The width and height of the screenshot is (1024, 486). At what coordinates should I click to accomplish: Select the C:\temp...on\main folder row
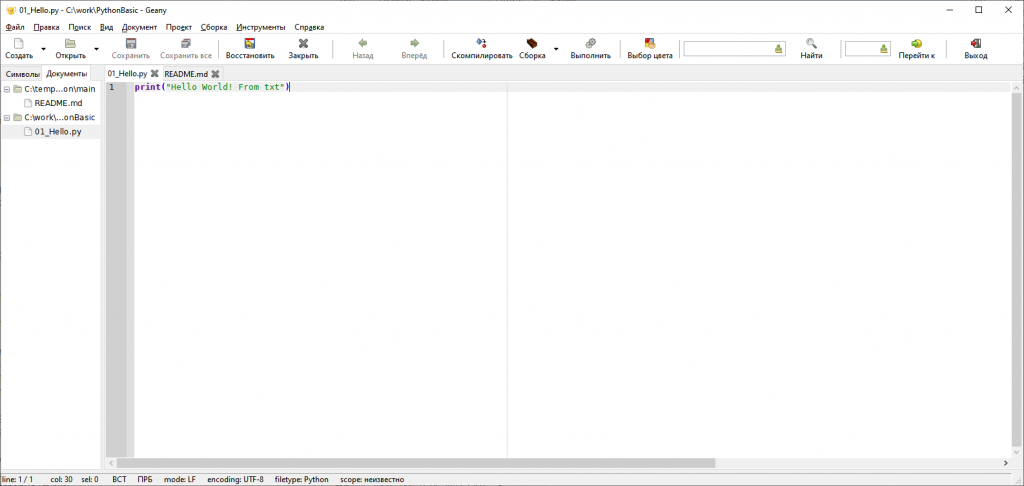pyautogui.click(x=50, y=89)
